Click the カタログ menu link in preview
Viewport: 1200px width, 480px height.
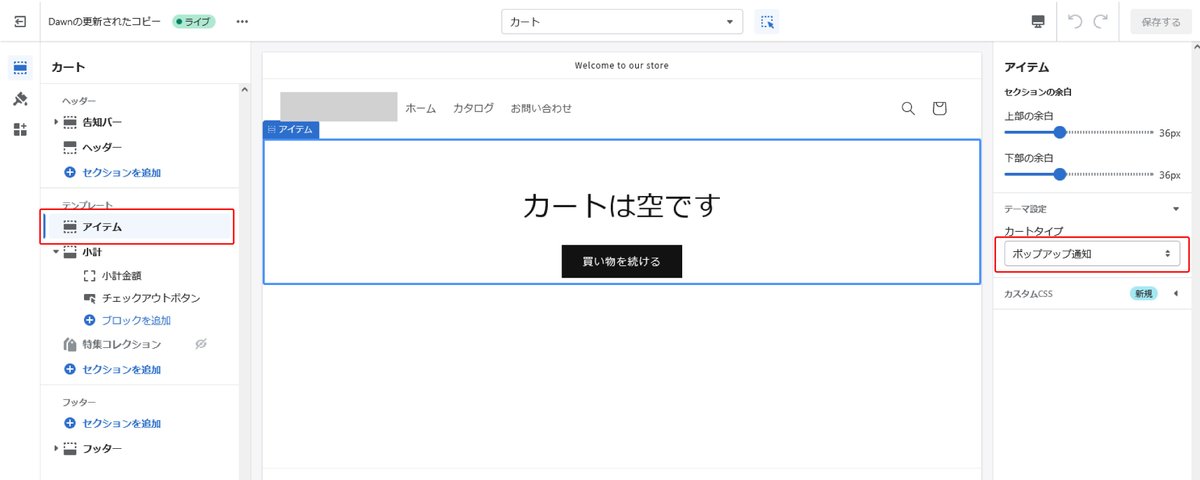473,108
